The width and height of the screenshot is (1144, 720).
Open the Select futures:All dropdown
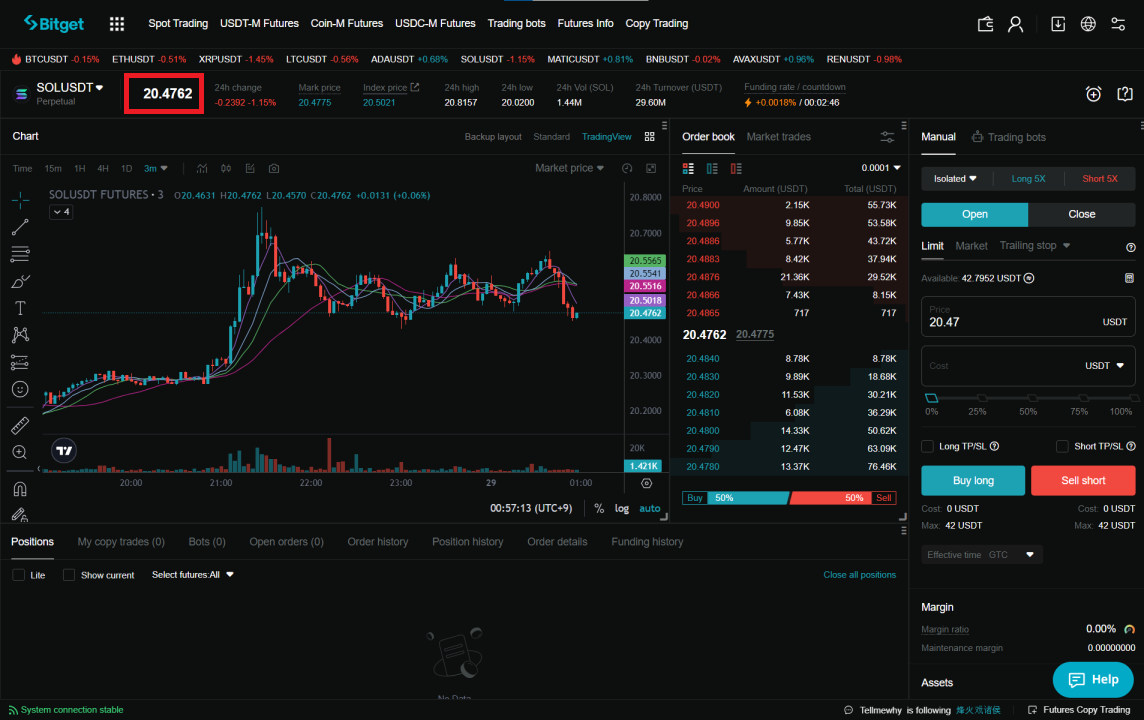(x=193, y=575)
